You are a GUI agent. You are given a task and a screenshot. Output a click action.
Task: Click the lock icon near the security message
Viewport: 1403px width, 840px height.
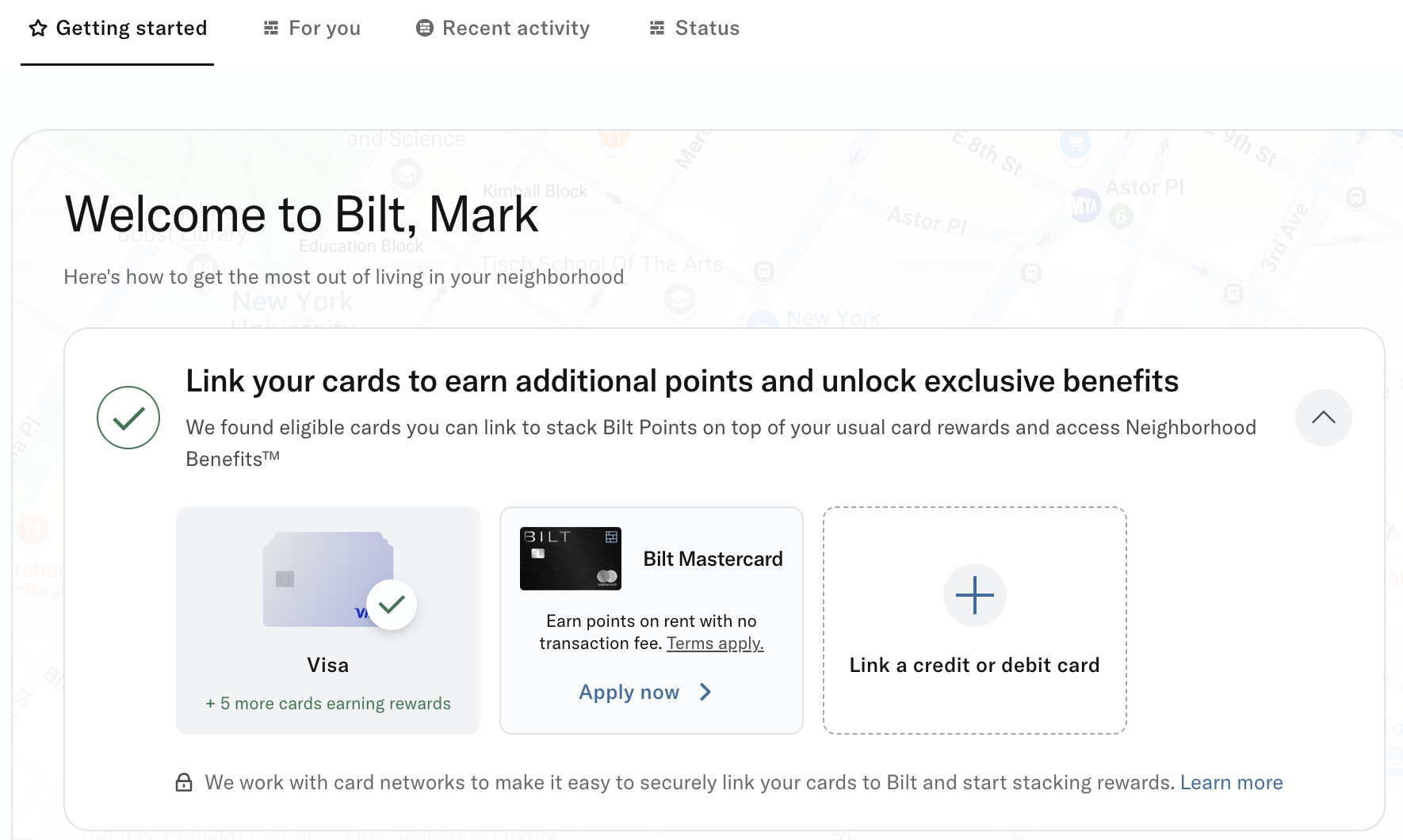(x=183, y=782)
